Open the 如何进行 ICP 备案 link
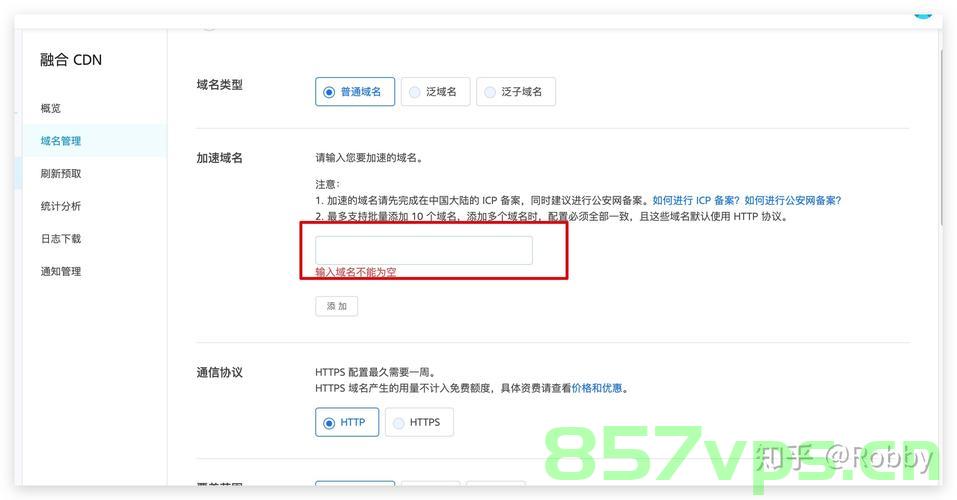 [x=696, y=200]
